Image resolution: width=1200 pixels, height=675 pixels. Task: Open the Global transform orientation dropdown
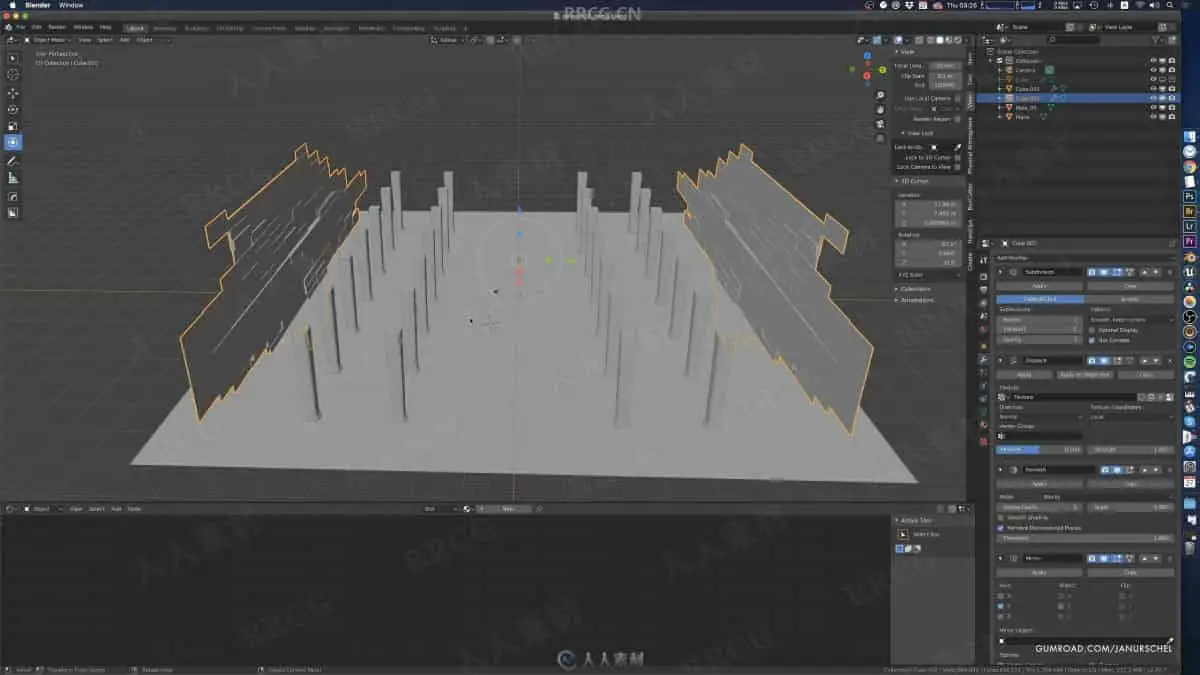point(447,40)
